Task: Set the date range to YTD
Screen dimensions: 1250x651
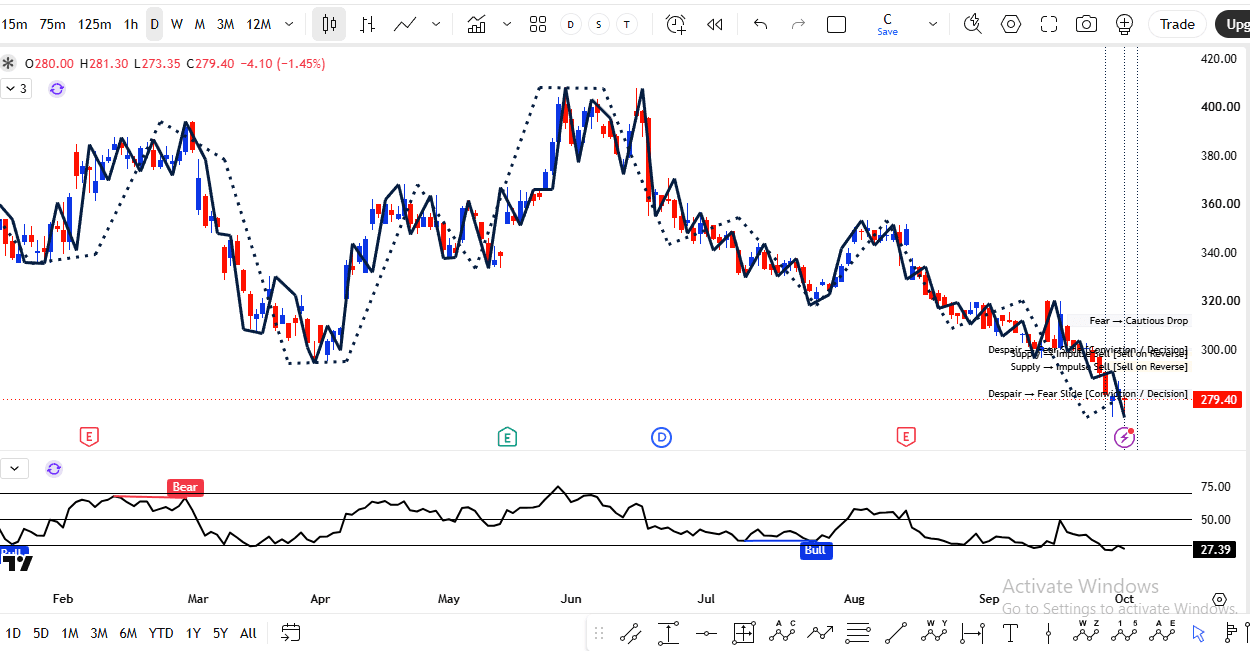Action: click(160, 633)
